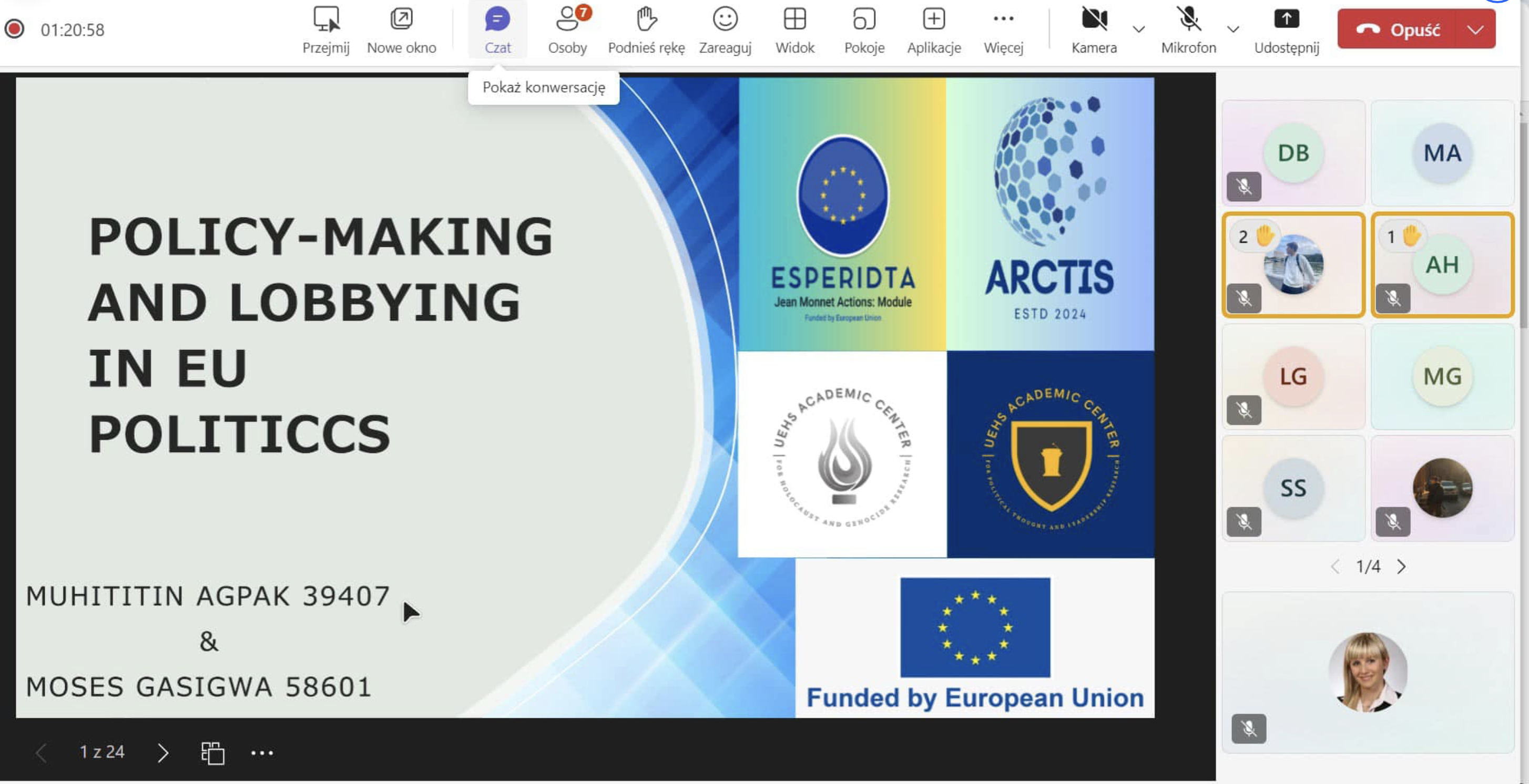Click the name MOSES GASIGWA 58601

click(199, 687)
